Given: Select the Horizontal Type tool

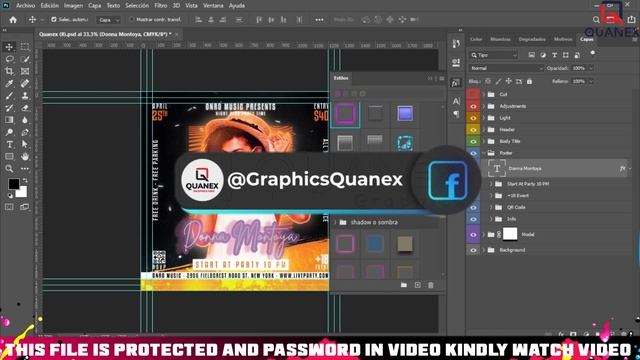Looking at the screenshot, I should point(9,144).
